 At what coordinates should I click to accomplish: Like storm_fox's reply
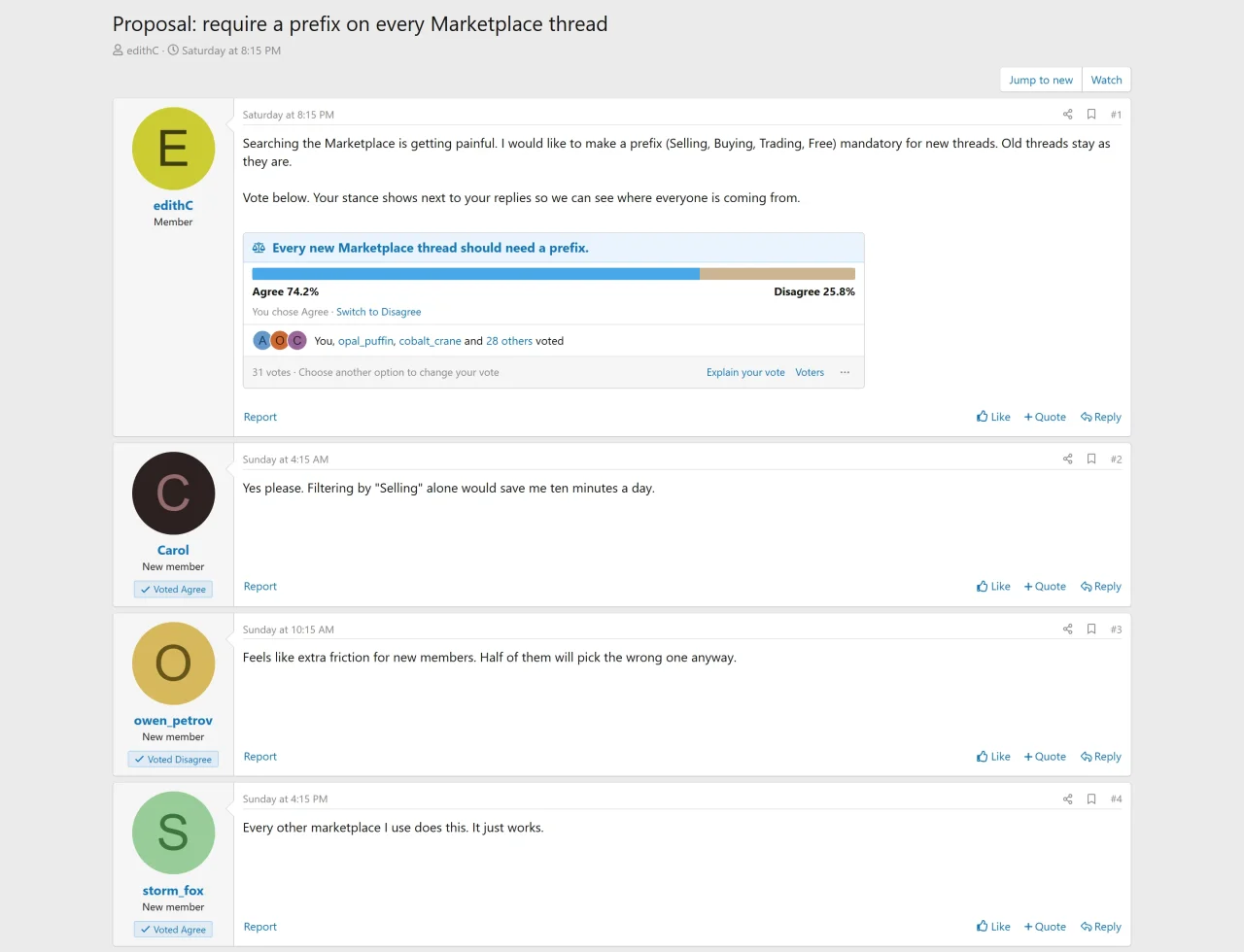coord(993,927)
